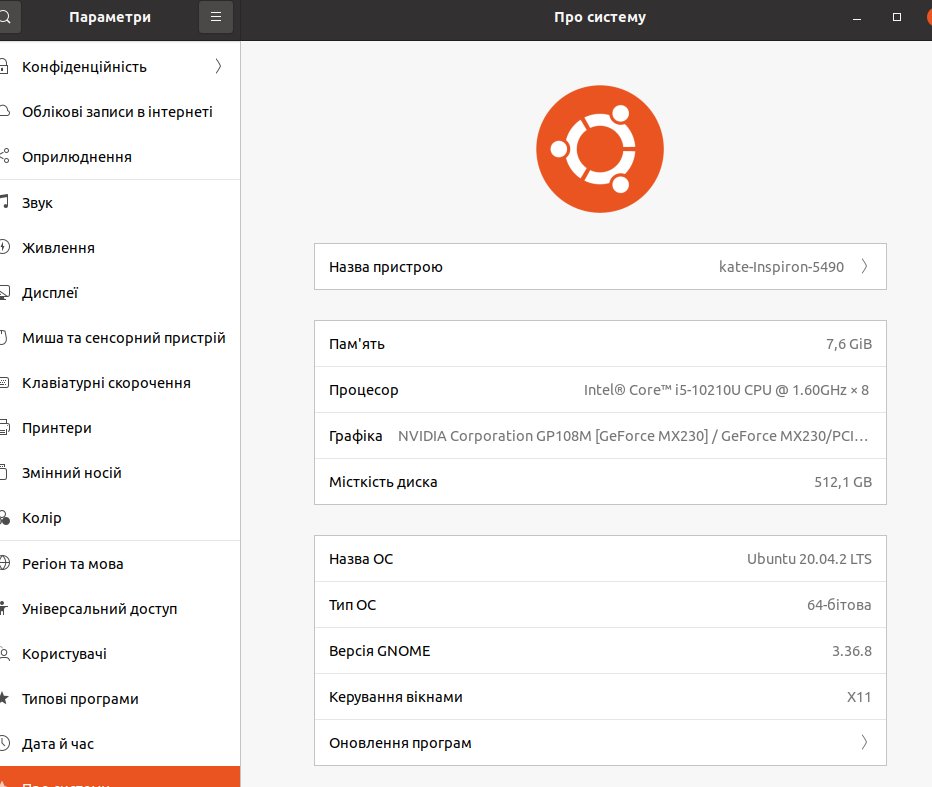Click the Графіка label
Viewport: 932px width, 787px height.
[355, 436]
